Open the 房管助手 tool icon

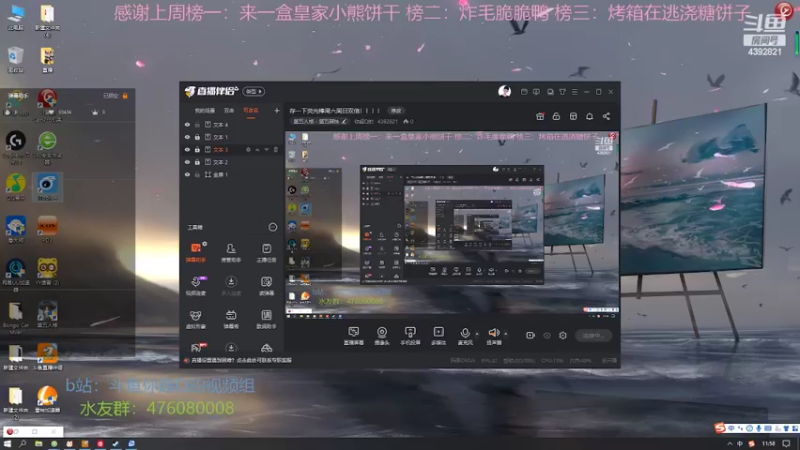point(231,253)
